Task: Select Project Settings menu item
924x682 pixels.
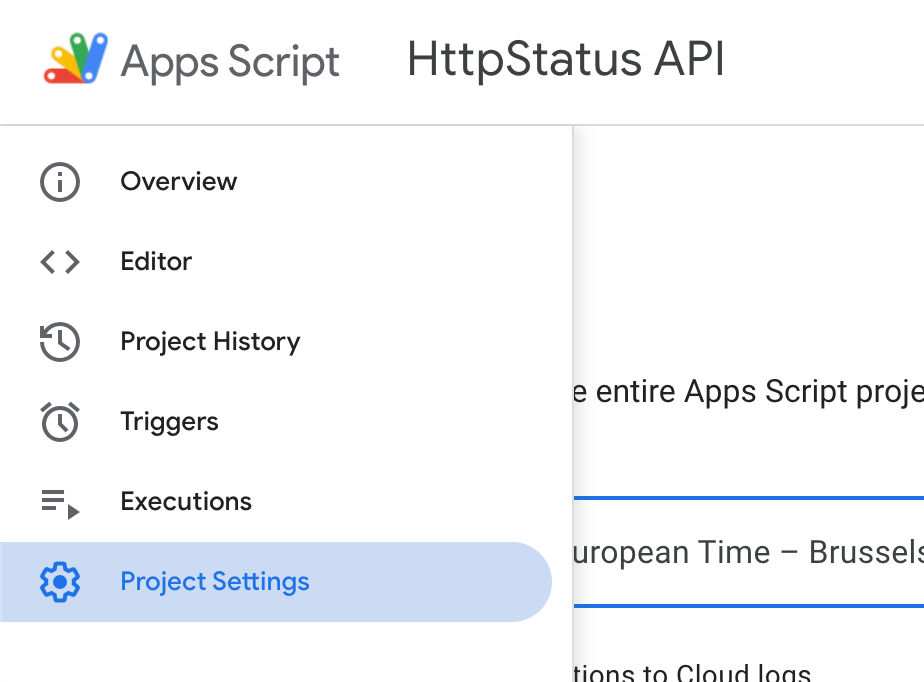Action: tap(276, 582)
